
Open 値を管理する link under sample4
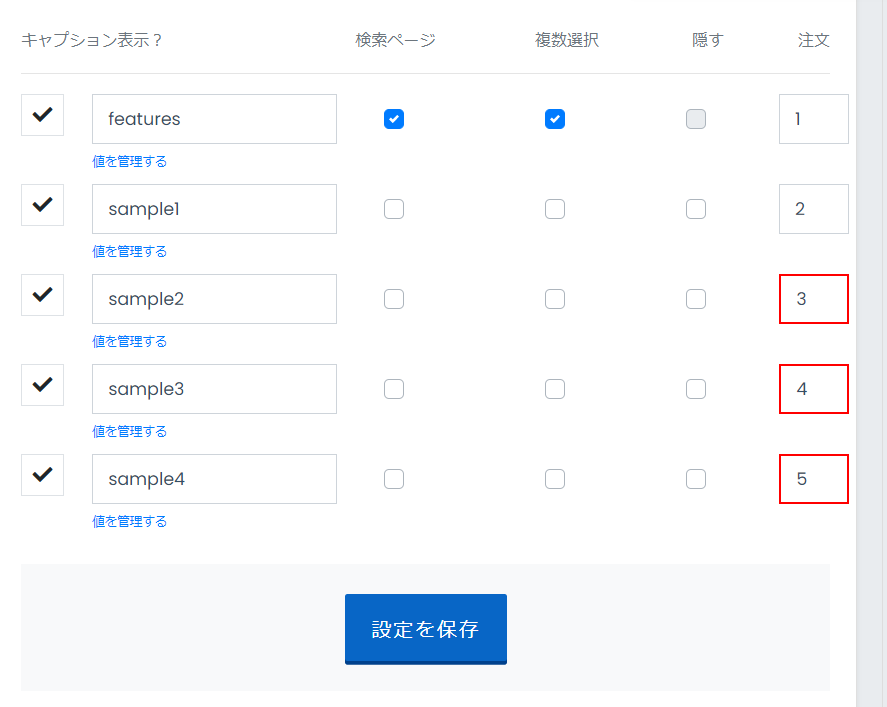(x=130, y=521)
